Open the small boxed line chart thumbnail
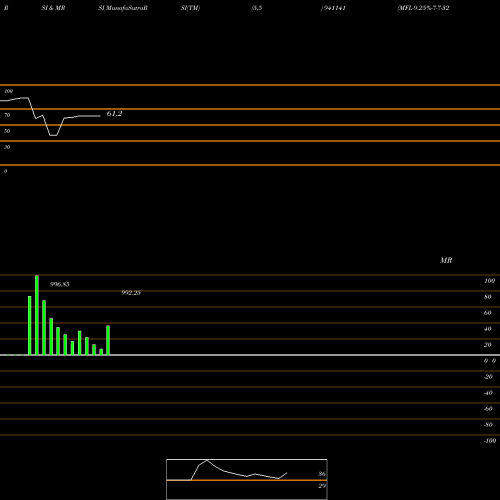Screen dimensions: 500x500 pos(247,479)
